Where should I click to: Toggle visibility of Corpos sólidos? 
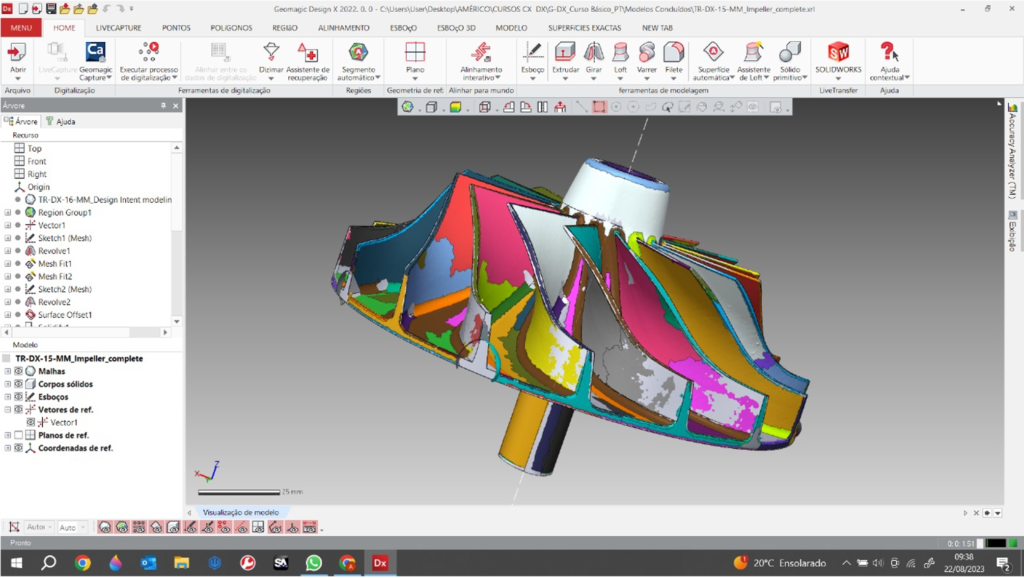point(18,384)
